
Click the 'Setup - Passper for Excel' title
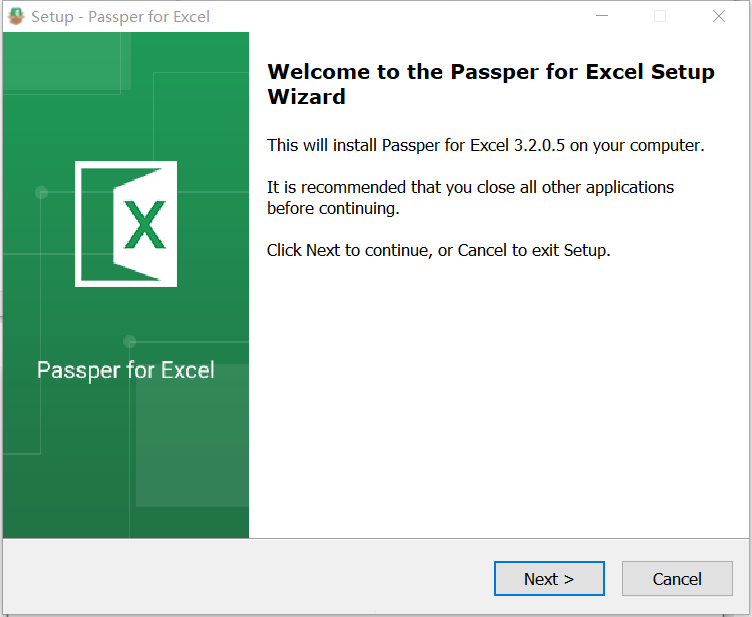pos(120,17)
